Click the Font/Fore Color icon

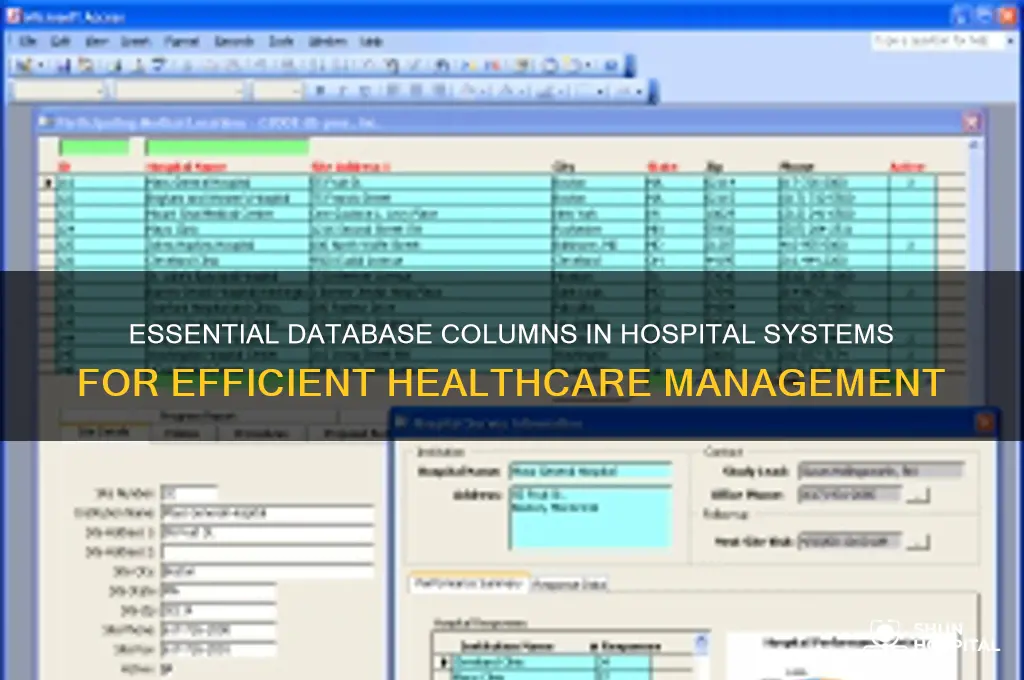click(506, 90)
